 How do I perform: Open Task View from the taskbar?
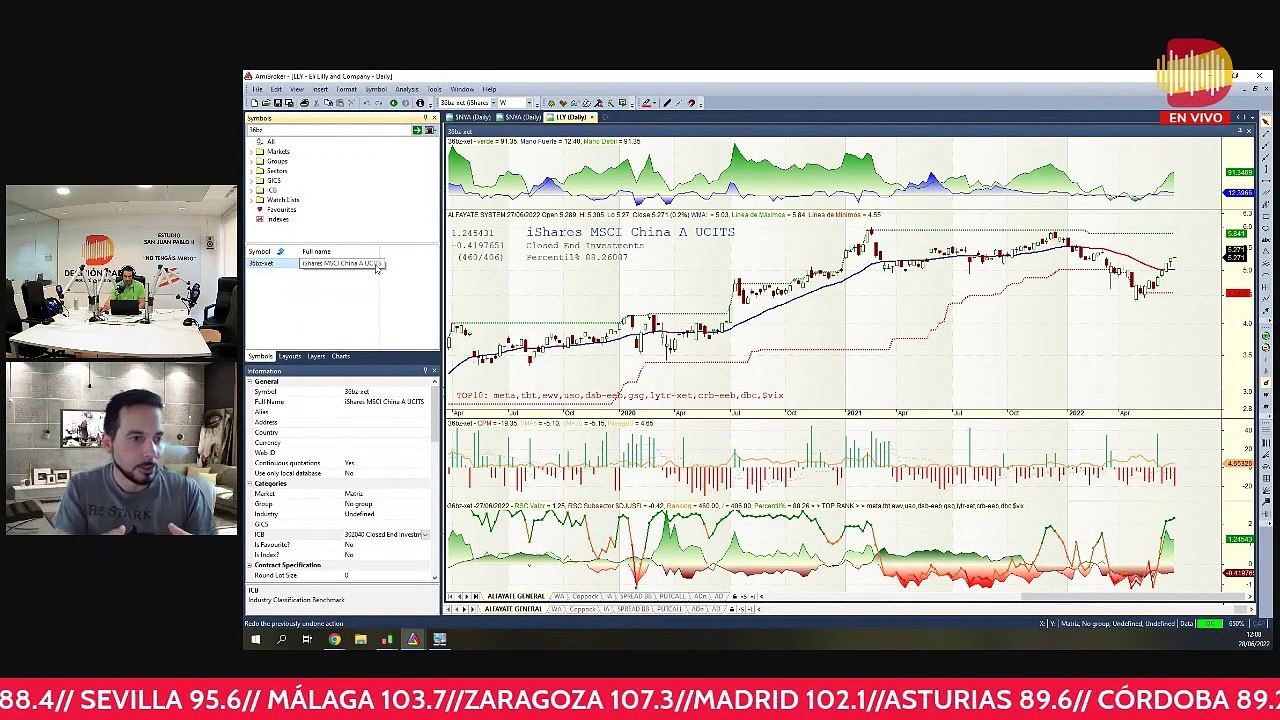click(307, 639)
